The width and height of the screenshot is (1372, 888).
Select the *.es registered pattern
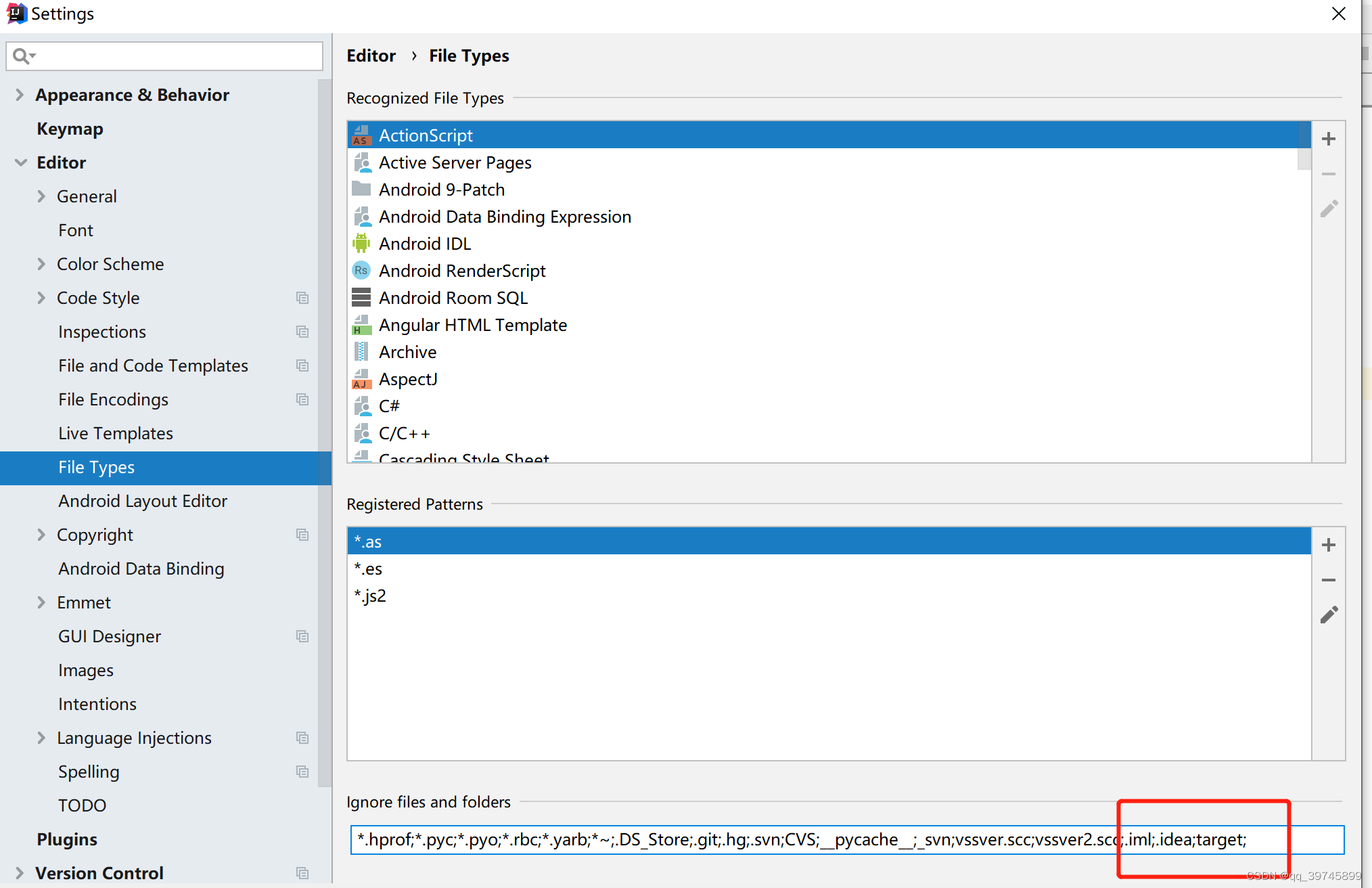click(x=369, y=569)
